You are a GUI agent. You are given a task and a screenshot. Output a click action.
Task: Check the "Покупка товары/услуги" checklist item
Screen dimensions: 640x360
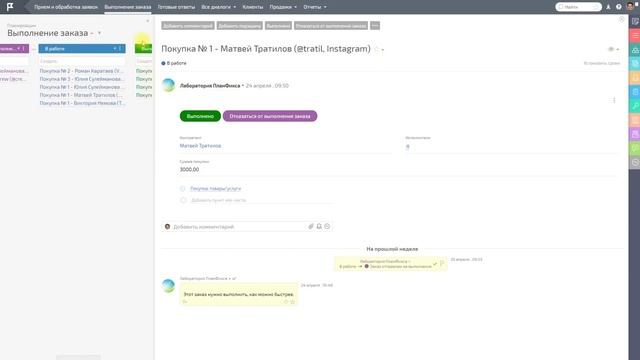(x=182, y=189)
